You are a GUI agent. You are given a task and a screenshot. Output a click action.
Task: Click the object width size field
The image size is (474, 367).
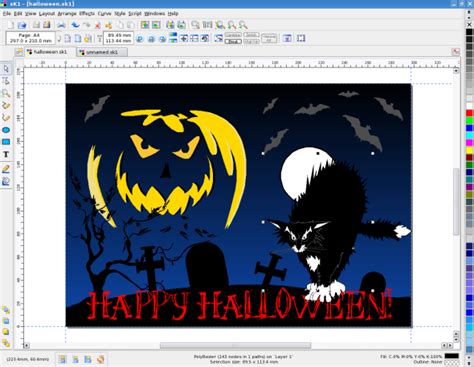pyautogui.click(x=119, y=35)
